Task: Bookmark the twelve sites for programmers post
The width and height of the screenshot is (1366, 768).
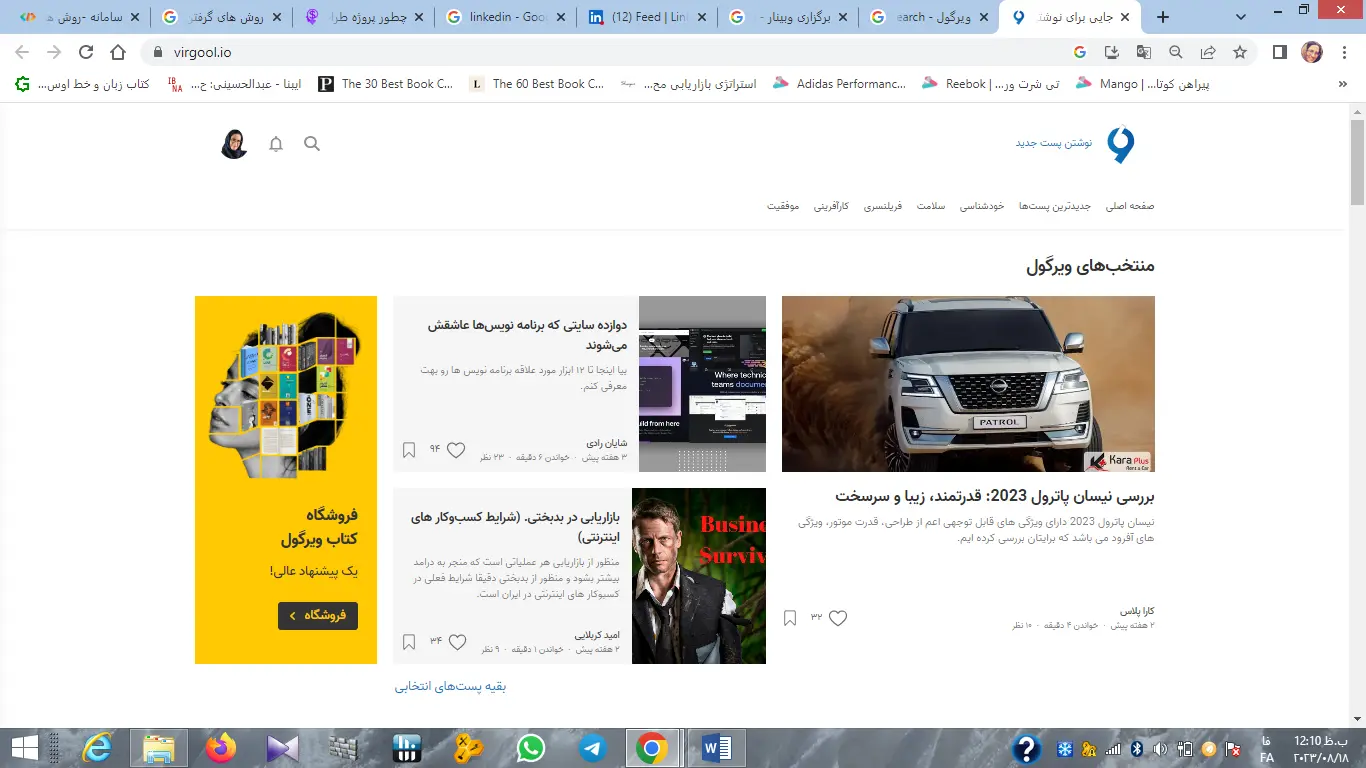Action: pos(408,450)
